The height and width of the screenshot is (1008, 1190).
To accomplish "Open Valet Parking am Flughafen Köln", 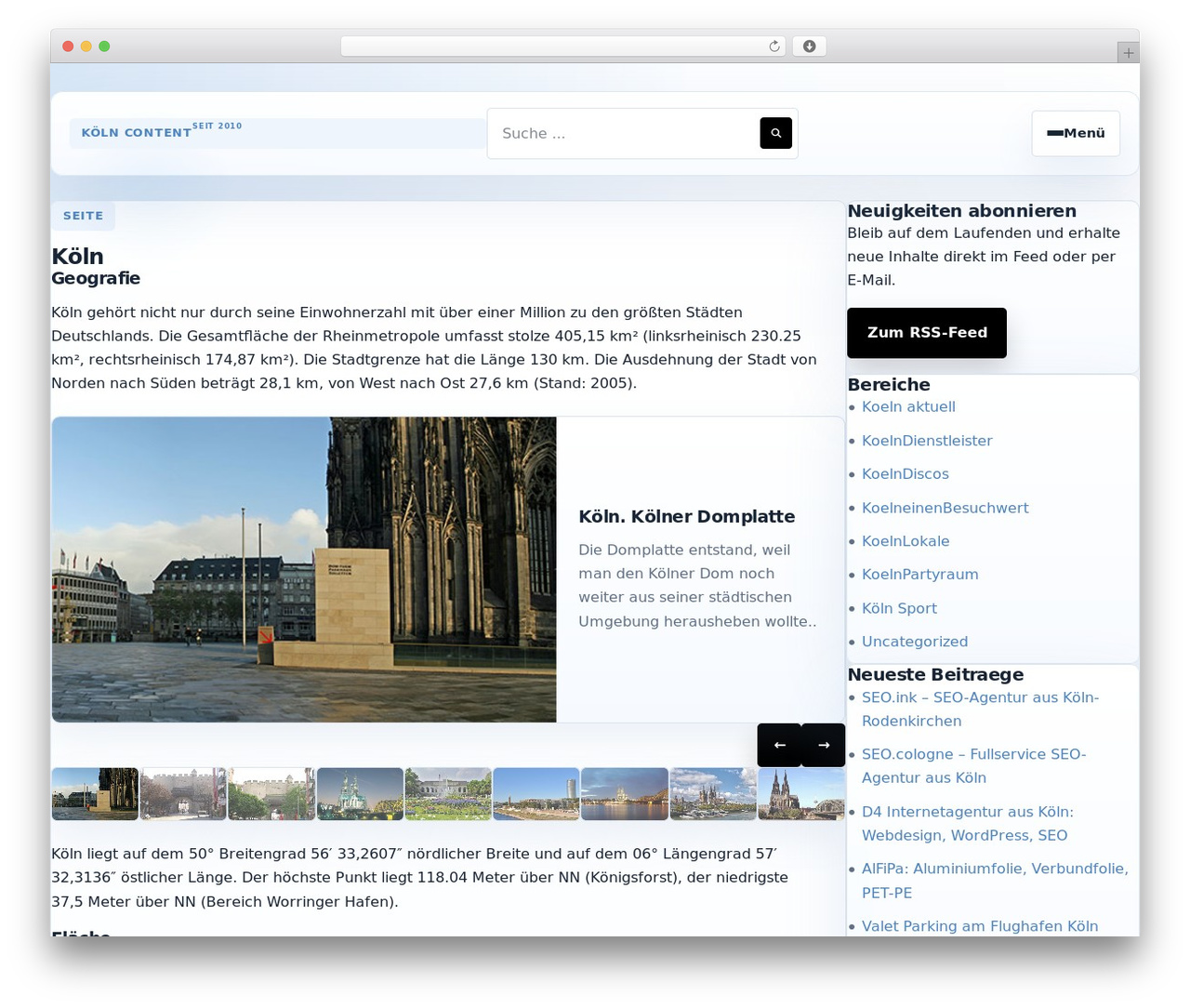I will [x=980, y=926].
